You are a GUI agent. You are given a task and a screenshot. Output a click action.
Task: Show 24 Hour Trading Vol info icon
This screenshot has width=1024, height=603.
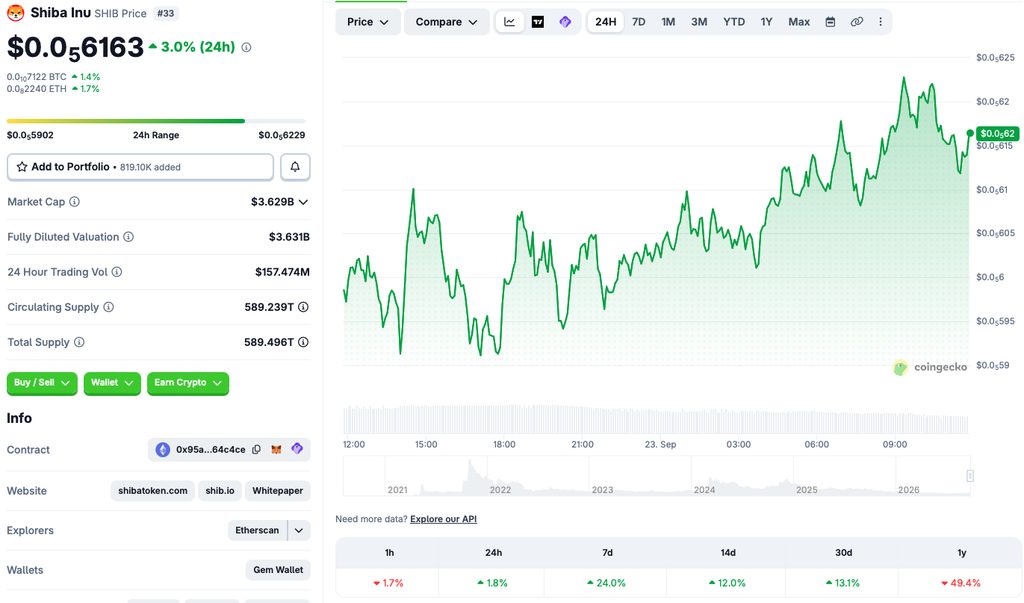click(117, 272)
